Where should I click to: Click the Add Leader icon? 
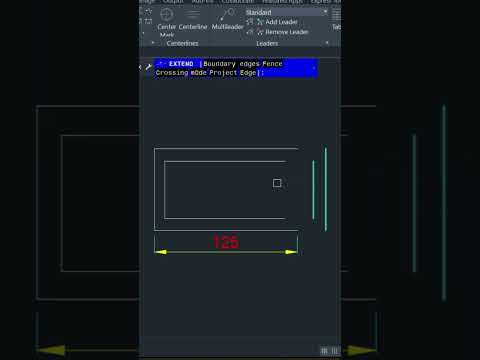point(260,22)
